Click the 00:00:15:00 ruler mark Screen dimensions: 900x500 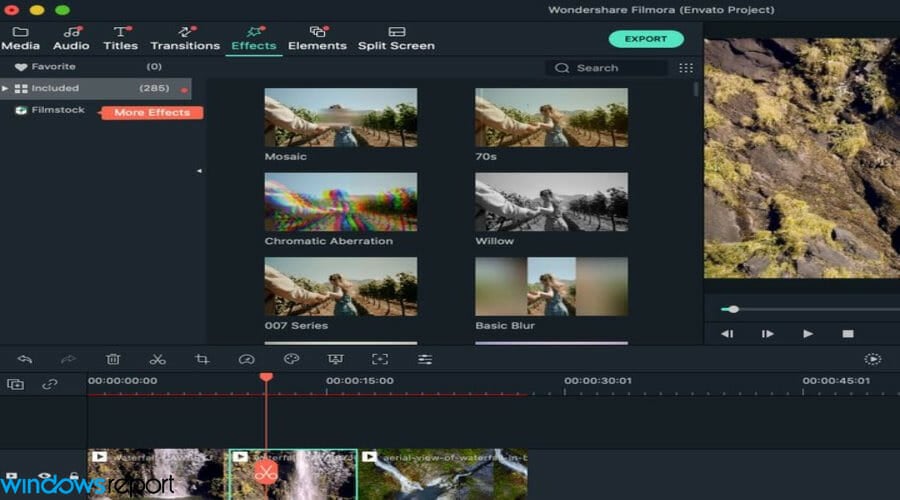pyautogui.click(x=360, y=381)
